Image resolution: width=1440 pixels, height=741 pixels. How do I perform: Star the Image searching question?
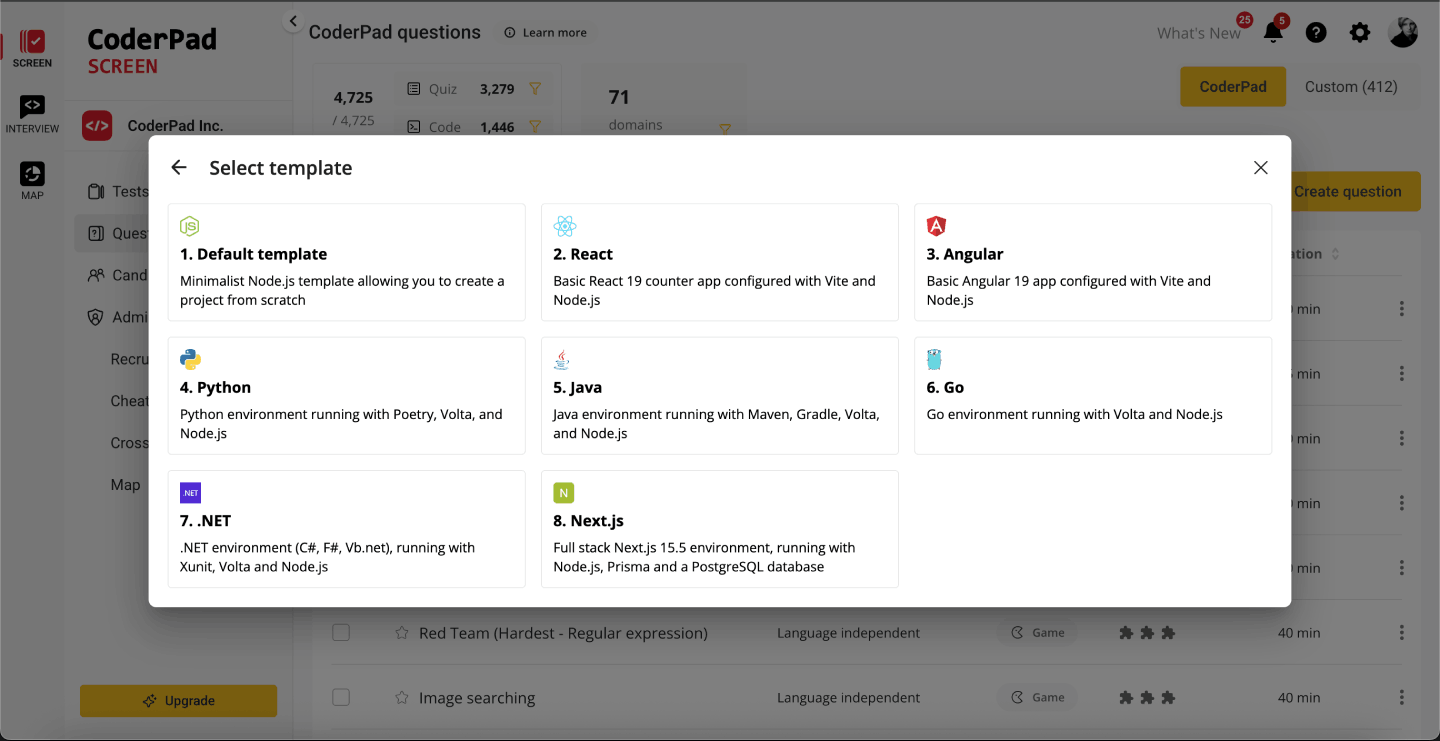[402, 698]
